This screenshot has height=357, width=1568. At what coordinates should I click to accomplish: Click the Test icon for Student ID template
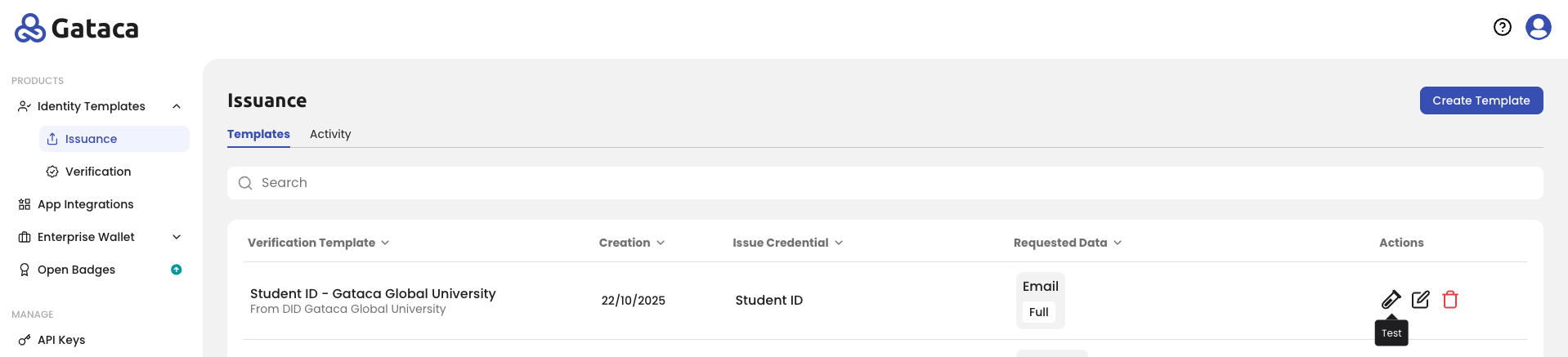tap(1391, 300)
